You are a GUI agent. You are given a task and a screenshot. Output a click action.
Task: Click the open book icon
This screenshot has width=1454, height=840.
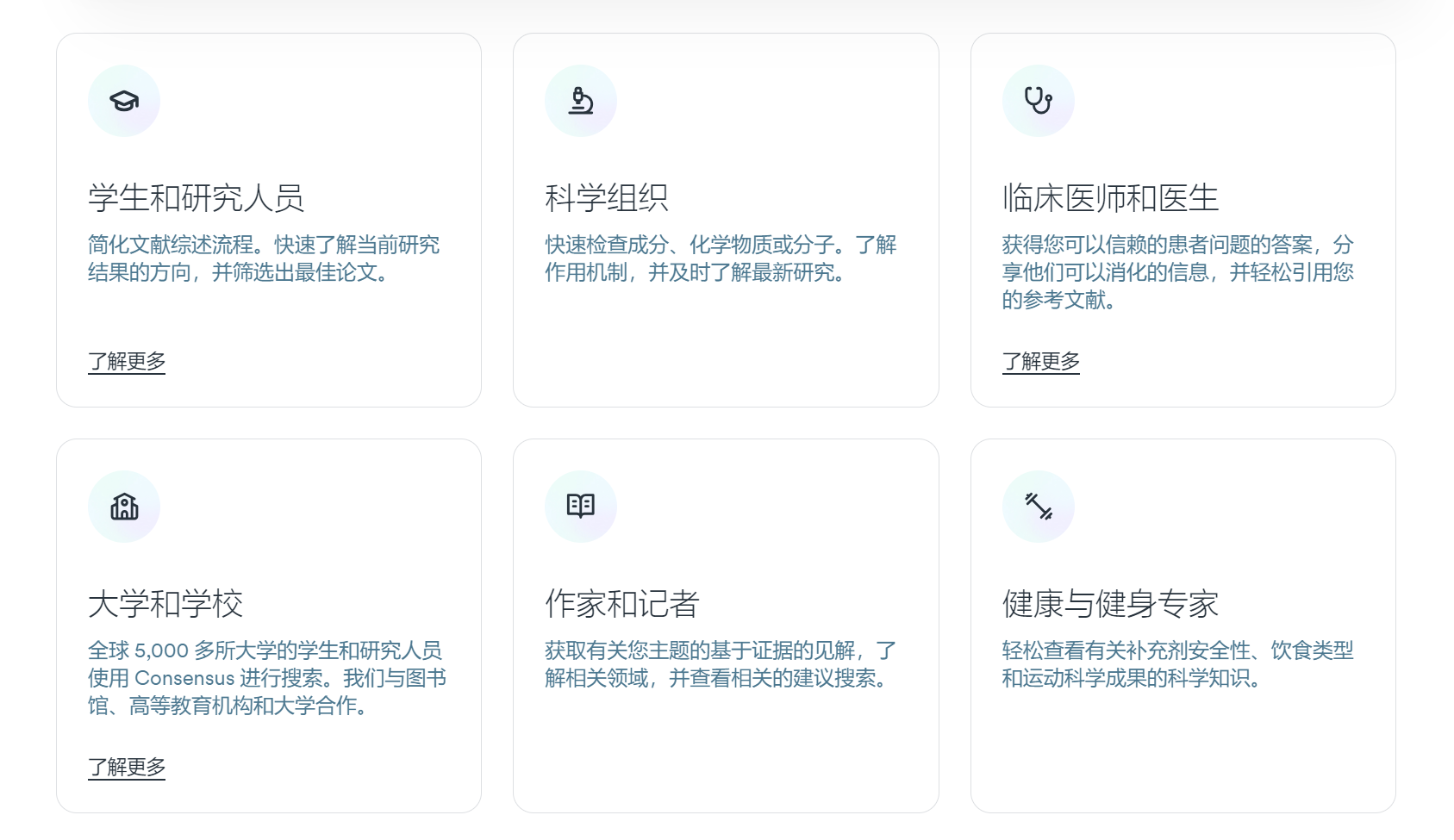(x=581, y=507)
